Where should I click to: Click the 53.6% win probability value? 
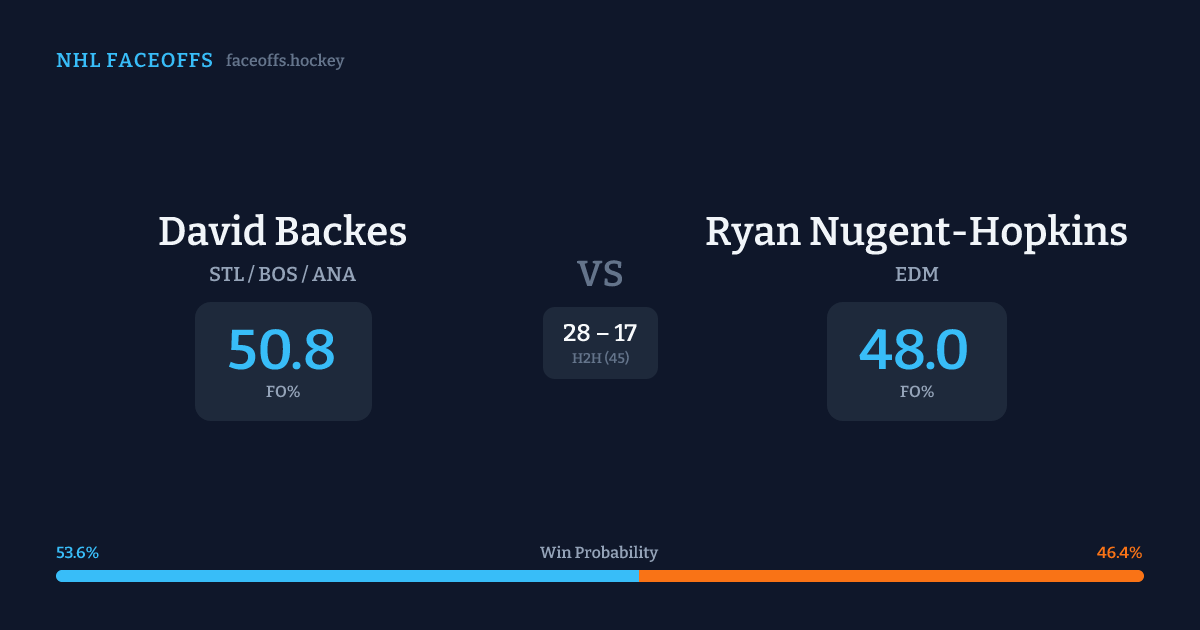77,553
